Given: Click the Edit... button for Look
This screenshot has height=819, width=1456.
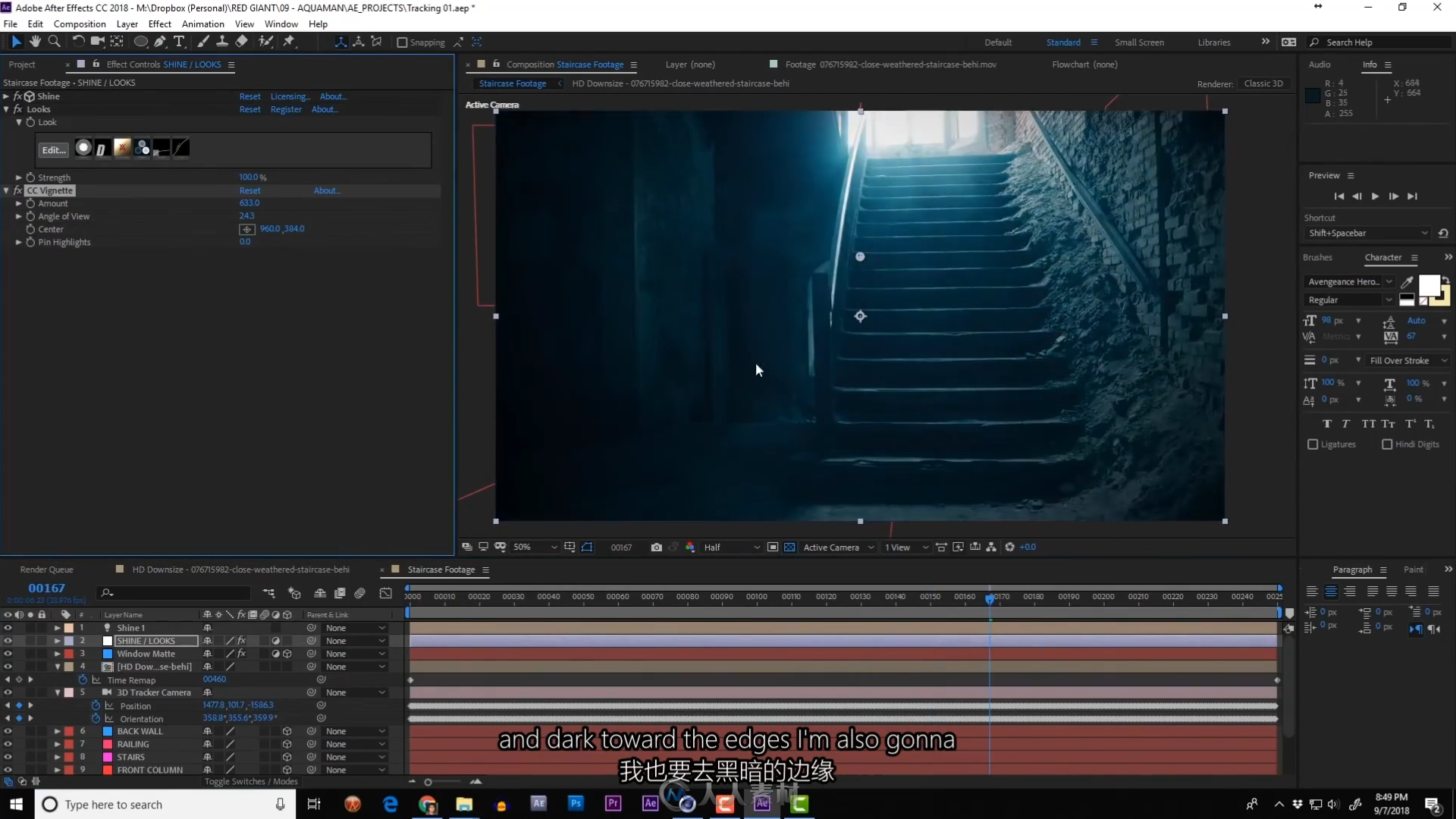Looking at the screenshot, I should [53, 150].
